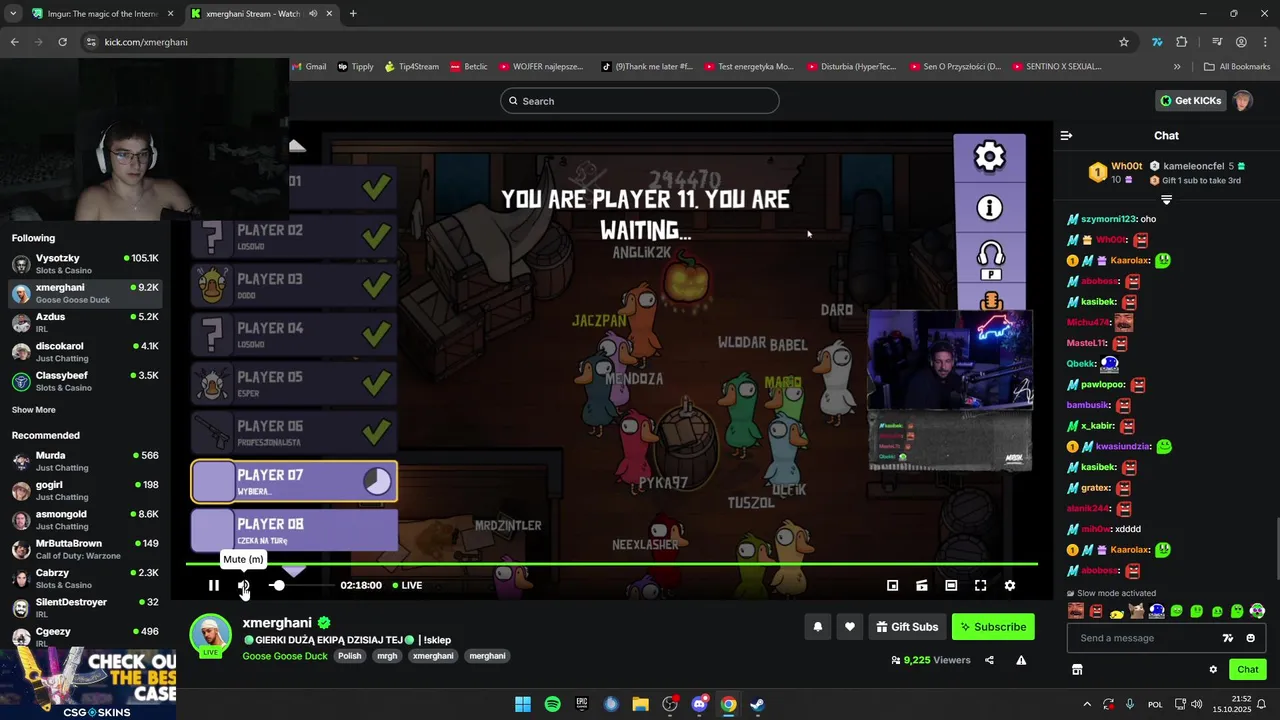
Task: Select the Polish language tag
Action: pyautogui.click(x=349, y=656)
